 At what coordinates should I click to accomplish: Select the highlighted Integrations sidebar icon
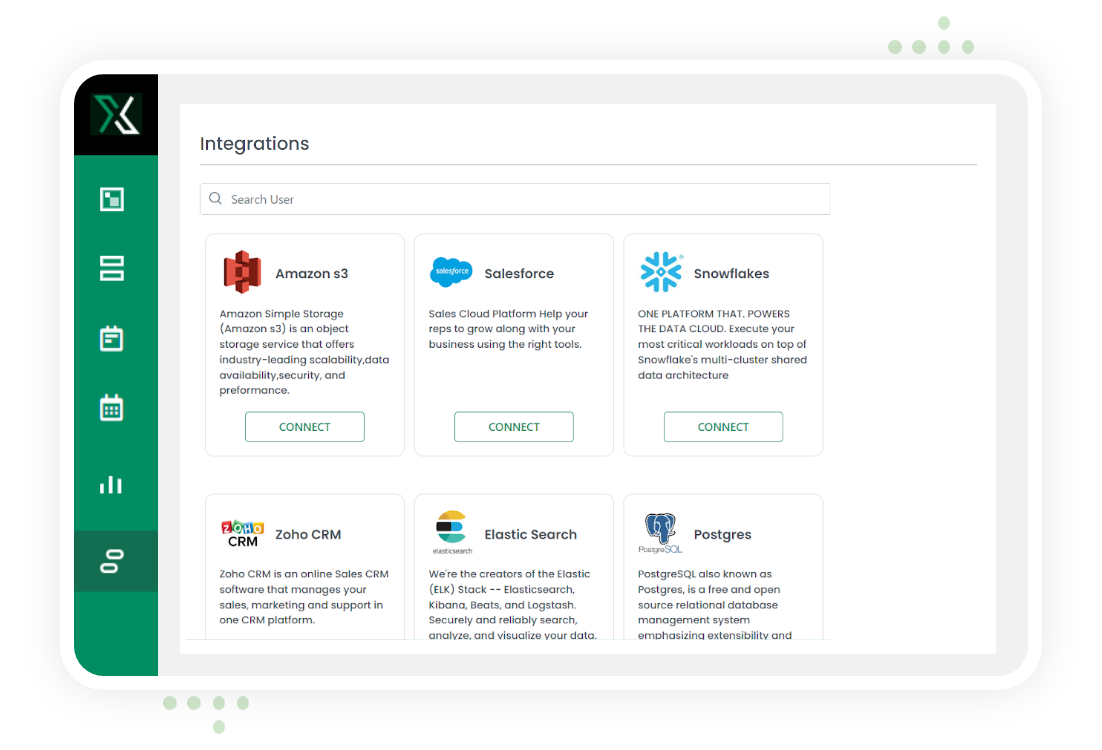click(110, 561)
